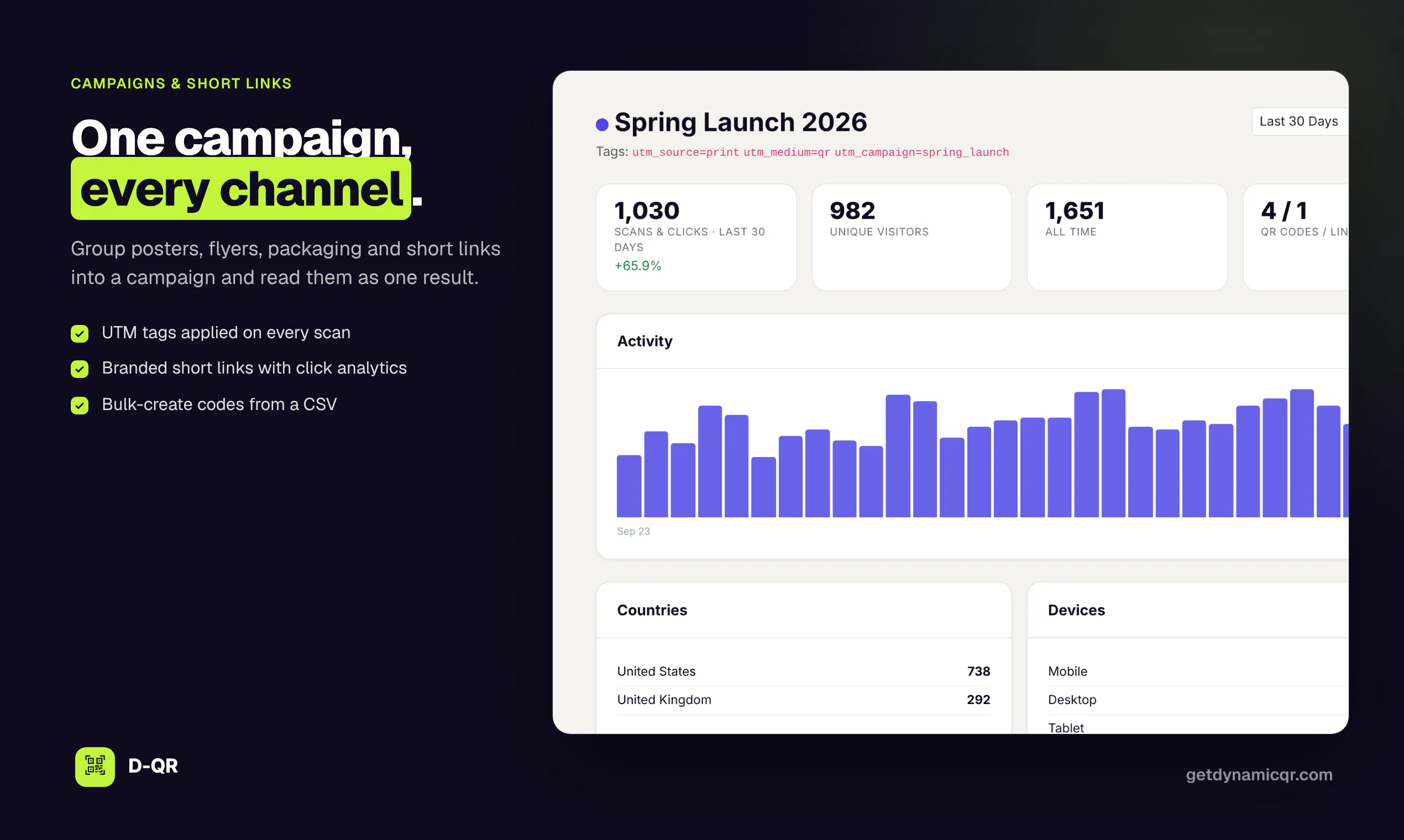Viewport: 1404px width, 840px height.
Task: Select the utm_campaign=spring_launch tag
Action: 921,153
